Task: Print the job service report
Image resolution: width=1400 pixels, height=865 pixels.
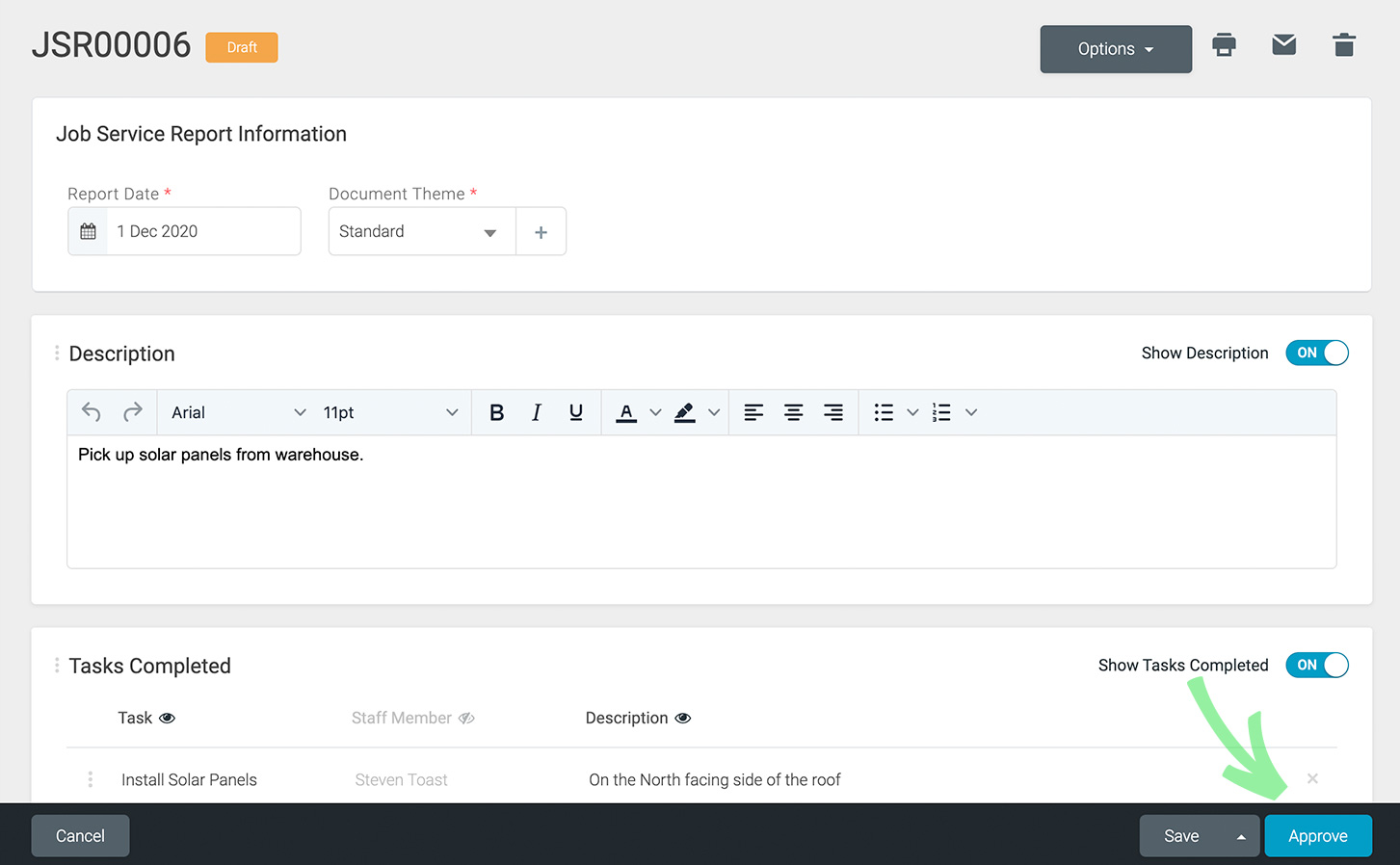Action: point(1224,45)
